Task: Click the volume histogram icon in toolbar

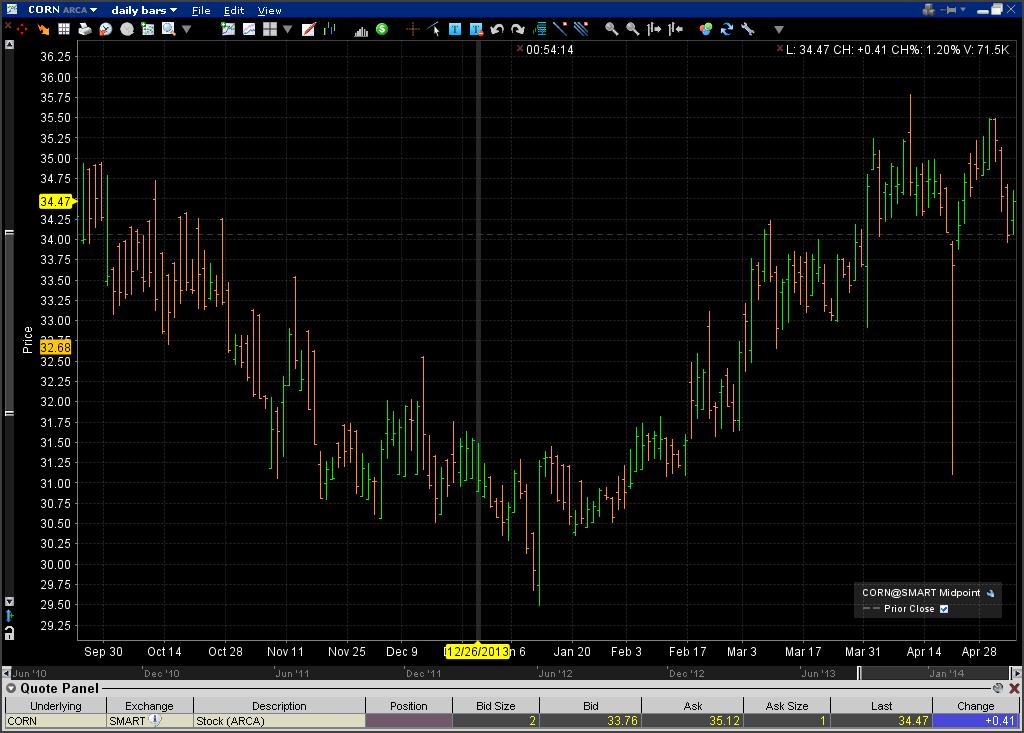Action: 360,29
